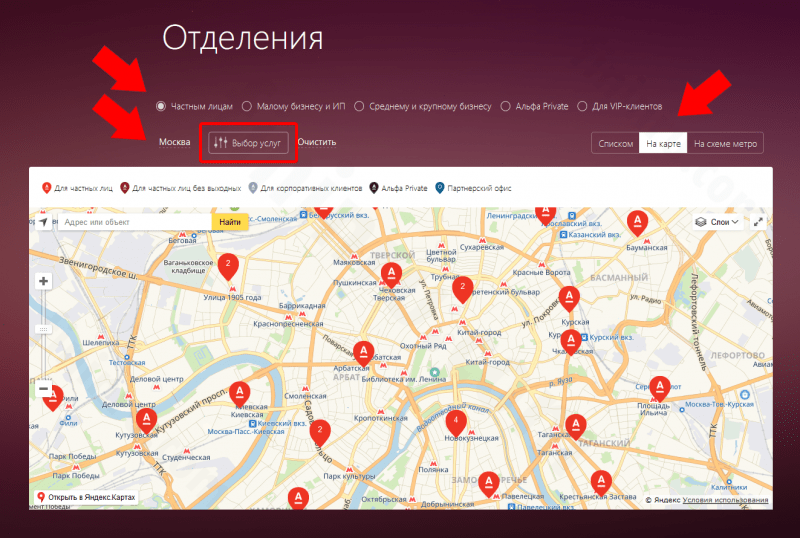Open cluster of 4 at Новокузнецкая

click(x=456, y=423)
